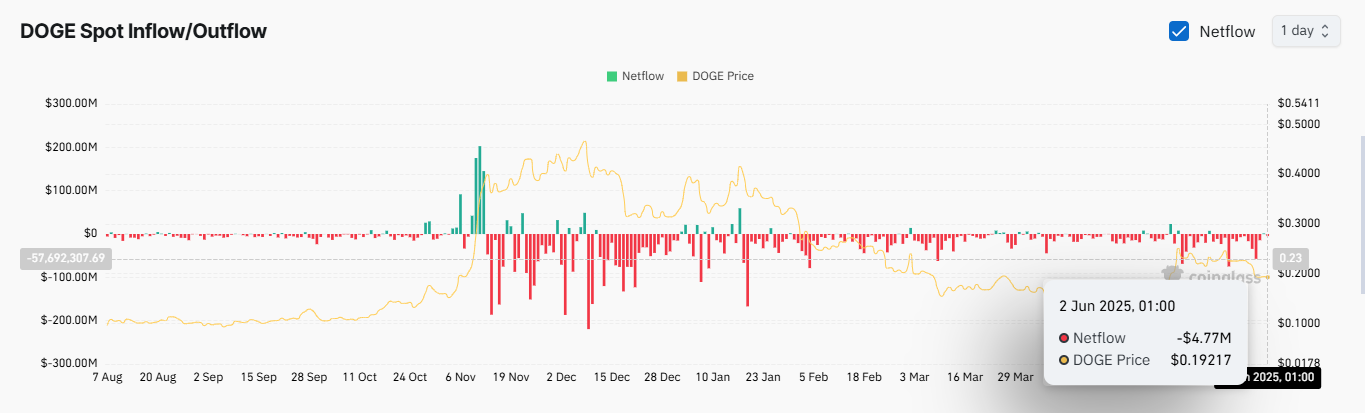Click the 0.23 crosshair price label

(x=1291, y=258)
